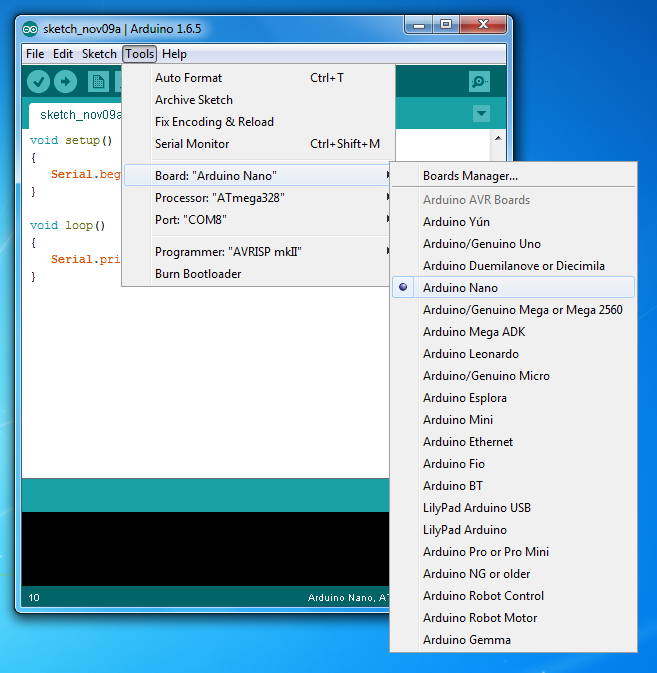Viewport: 657px width, 673px height.
Task: Click the Serial.pri code line
Action: coord(86,259)
